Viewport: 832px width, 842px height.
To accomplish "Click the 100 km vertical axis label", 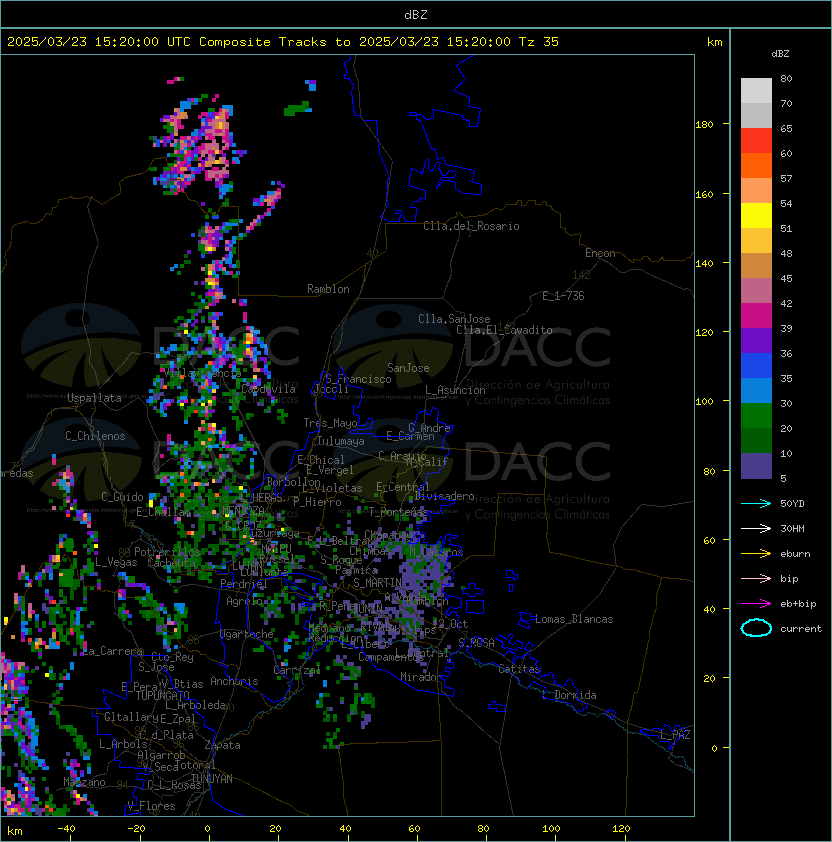I will (x=704, y=402).
